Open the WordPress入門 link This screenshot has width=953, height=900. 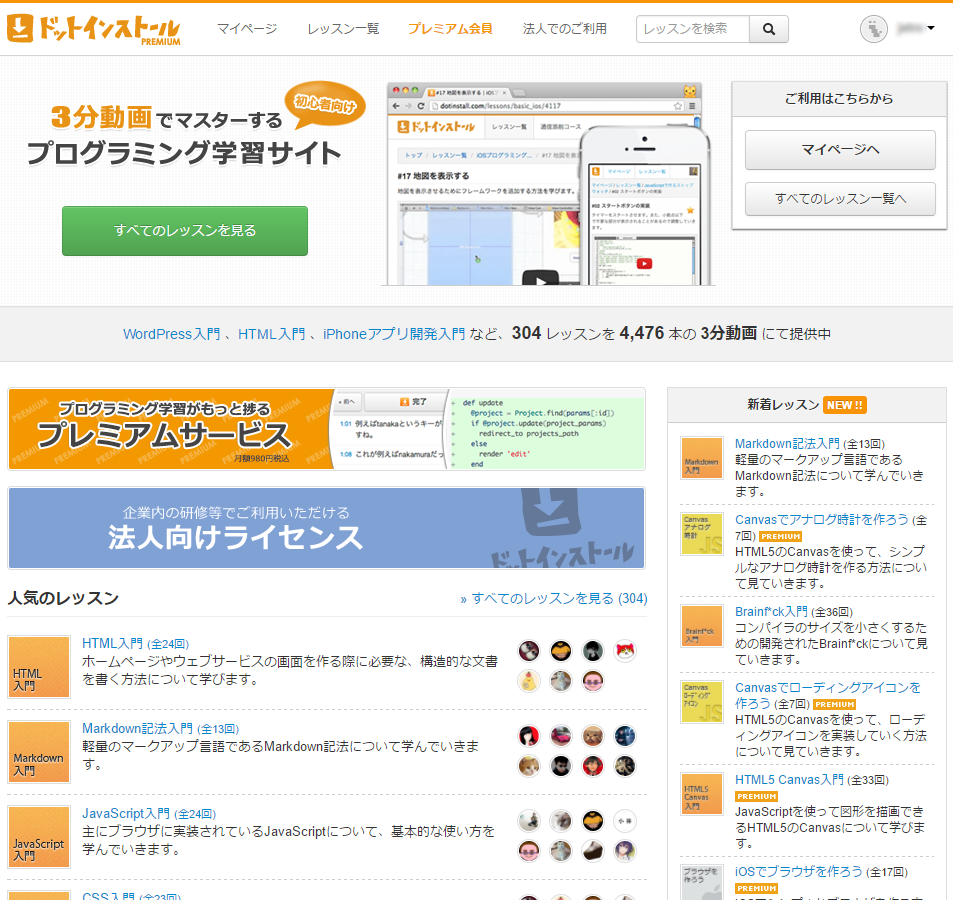[171, 334]
